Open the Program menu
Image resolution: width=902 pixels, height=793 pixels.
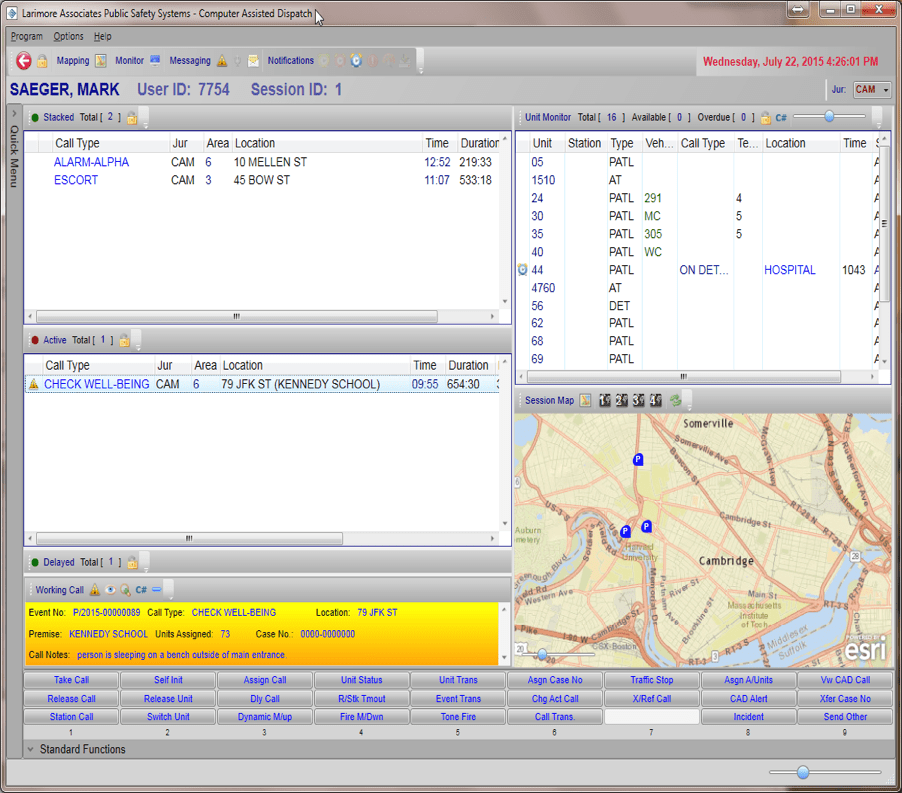click(x=25, y=36)
